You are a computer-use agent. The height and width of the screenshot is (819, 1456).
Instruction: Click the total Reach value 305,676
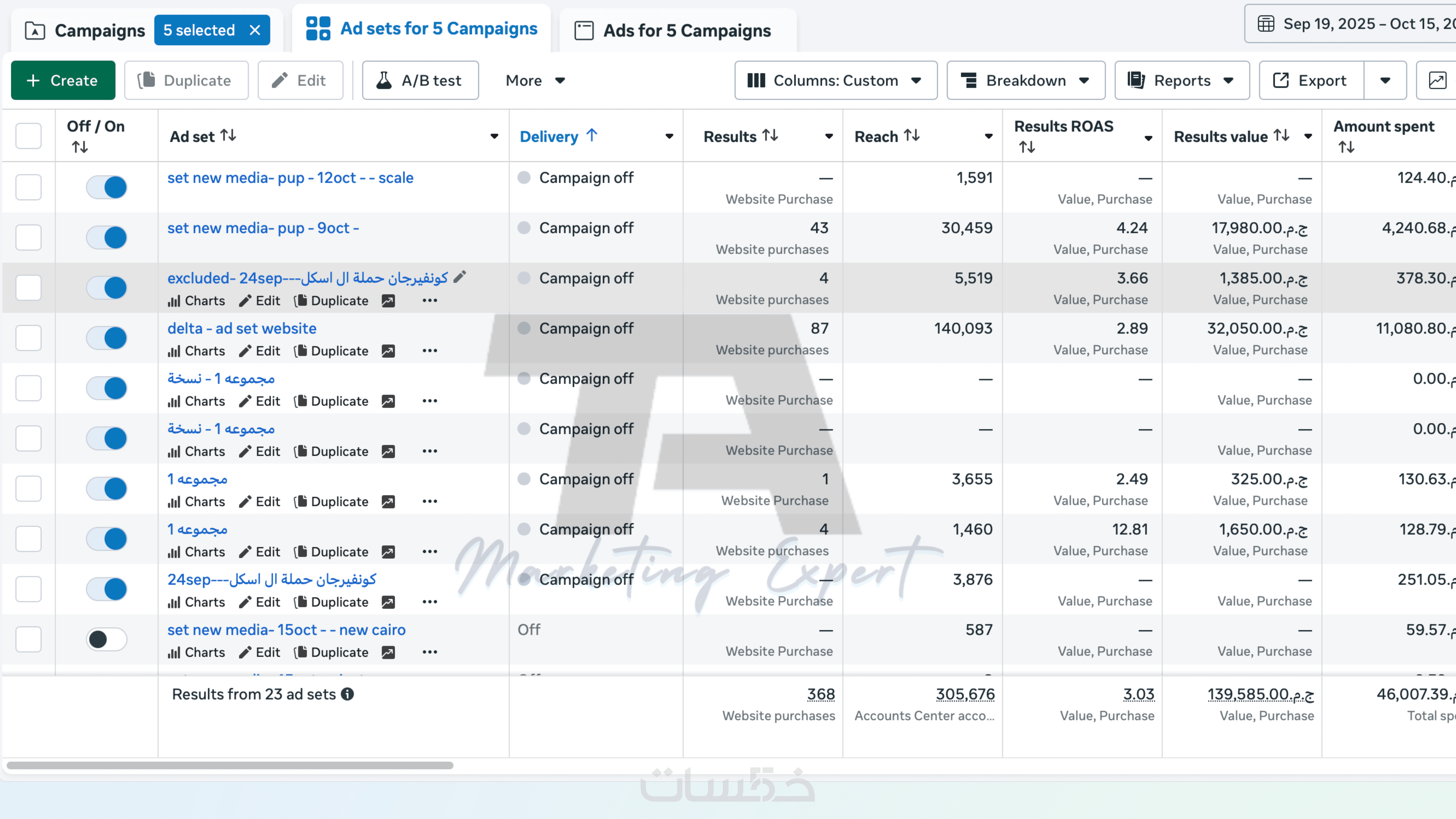click(965, 694)
